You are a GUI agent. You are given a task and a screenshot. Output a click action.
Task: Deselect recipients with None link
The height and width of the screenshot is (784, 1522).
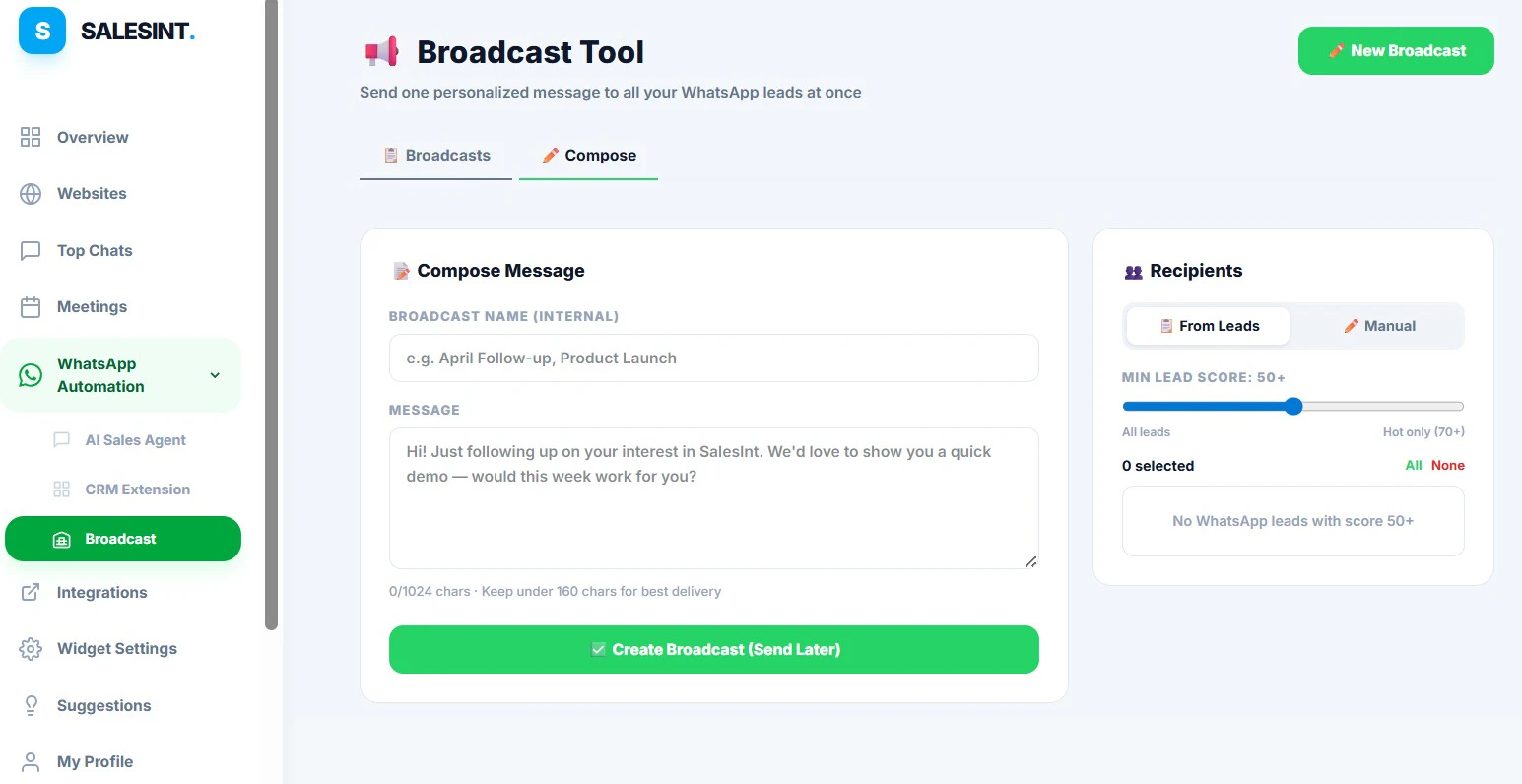1447,465
